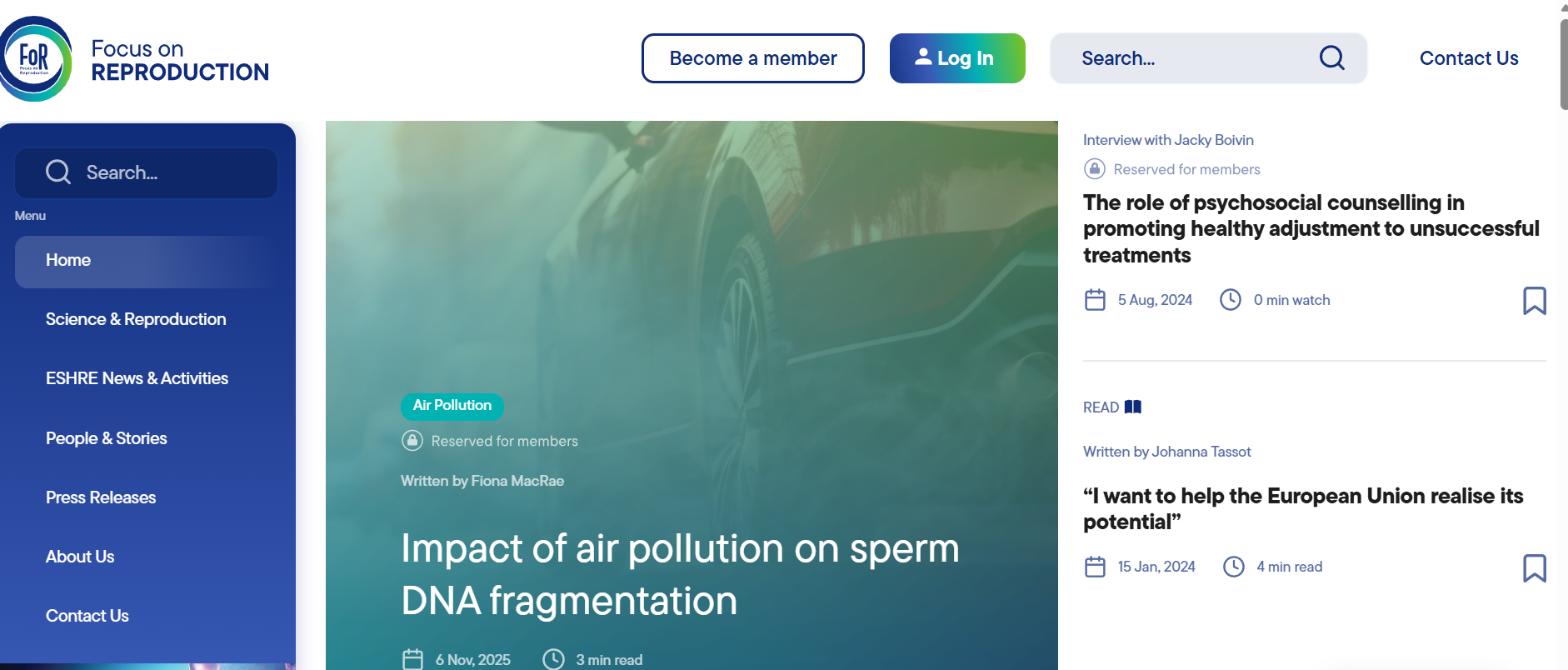Open Science & Reproduction menu item
1568x670 pixels.
(136, 319)
